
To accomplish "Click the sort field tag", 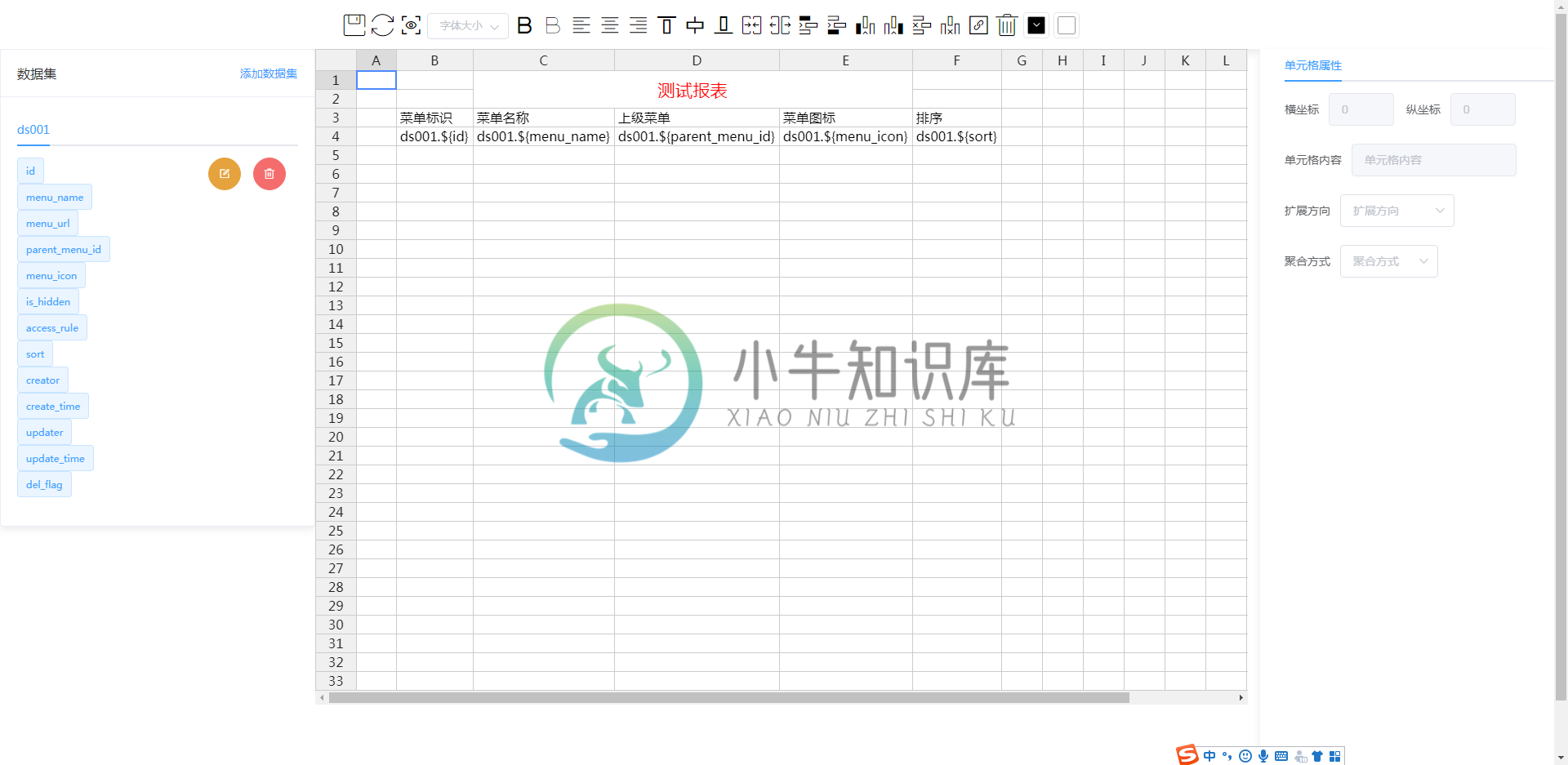I will tap(35, 354).
